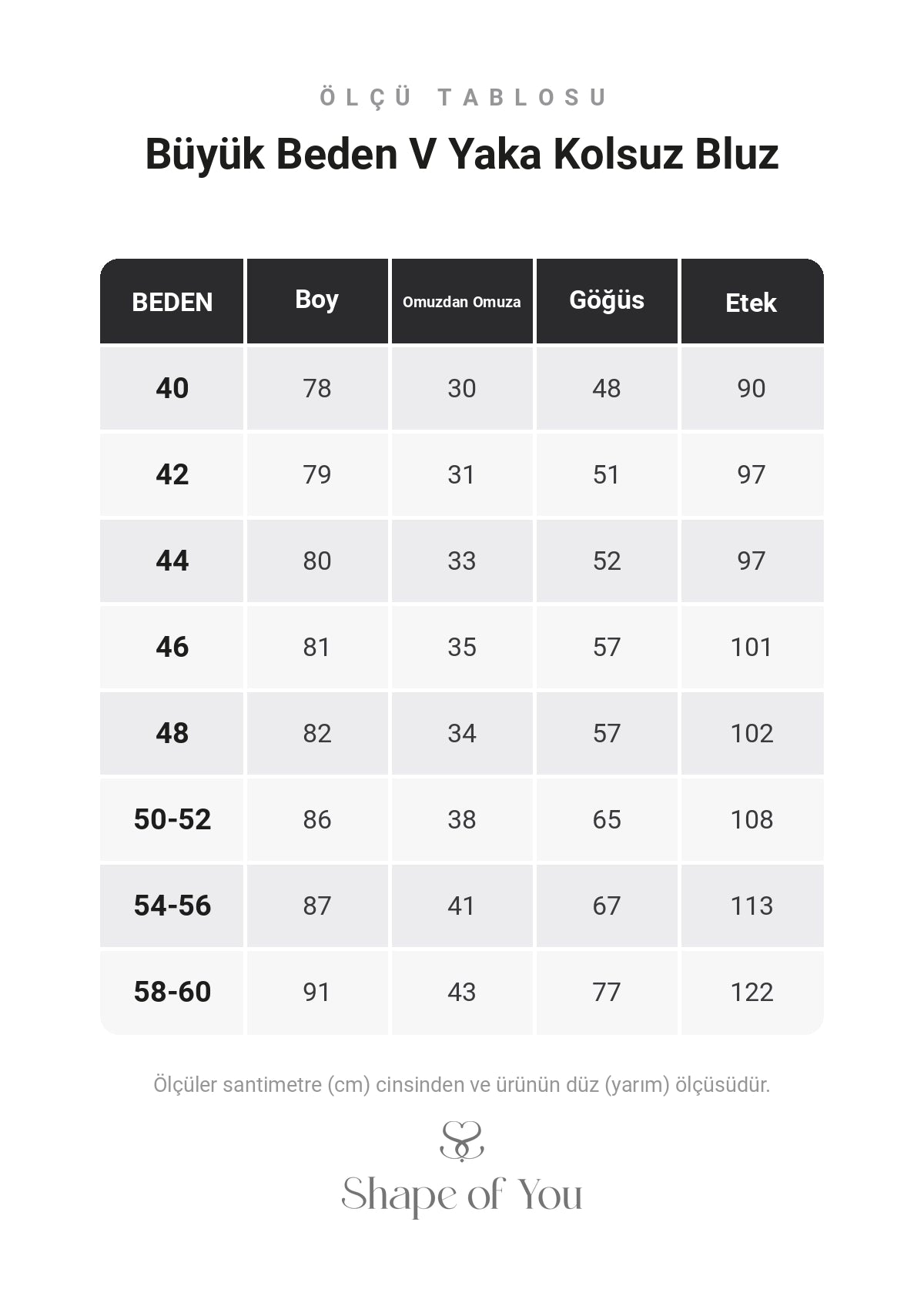Click the Etek value 122 cell
Image resolution: width=924 pixels, height=1289 pixels.
tap(752, 993)
